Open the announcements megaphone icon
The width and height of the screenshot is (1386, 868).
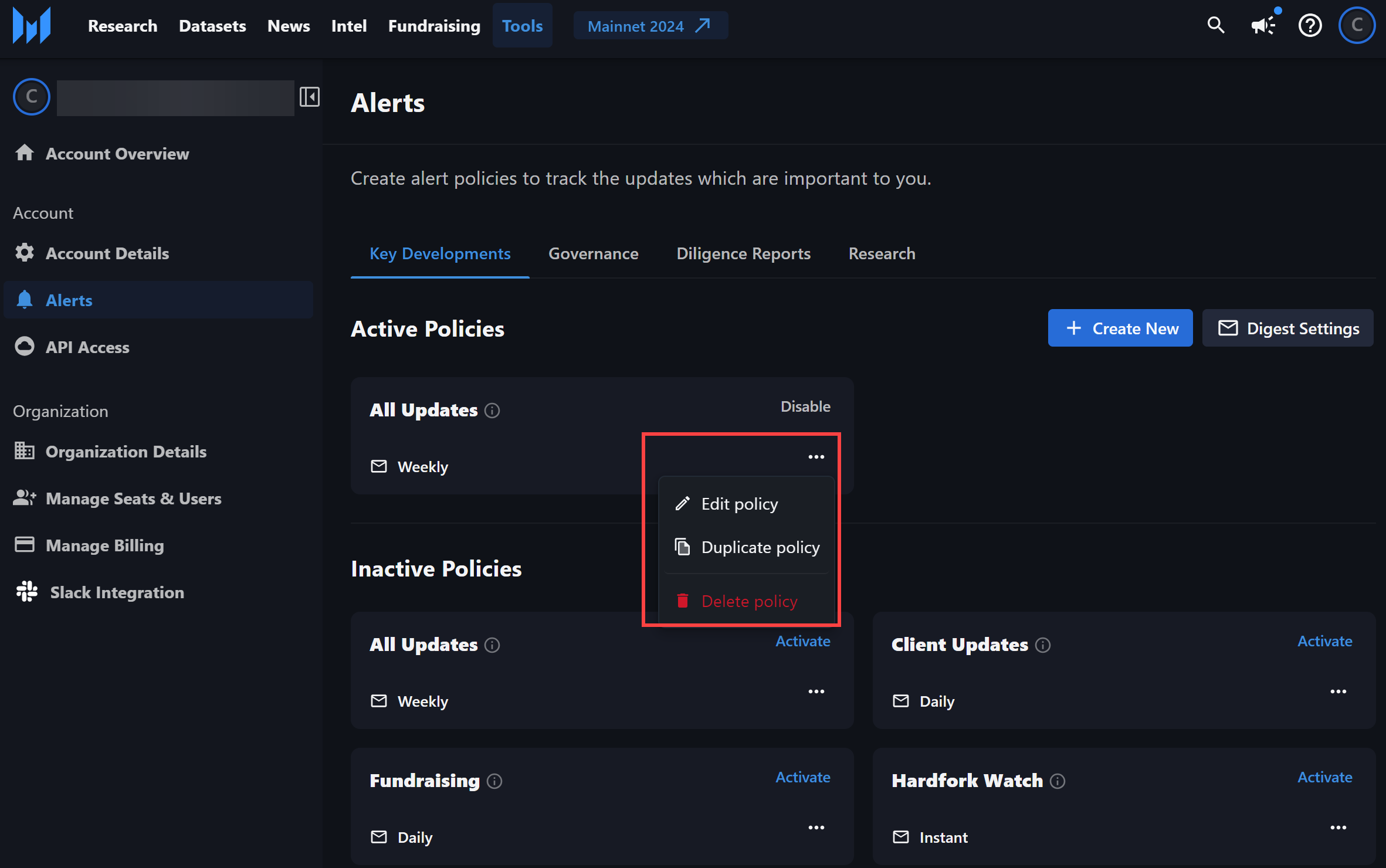pos(1263,25)
